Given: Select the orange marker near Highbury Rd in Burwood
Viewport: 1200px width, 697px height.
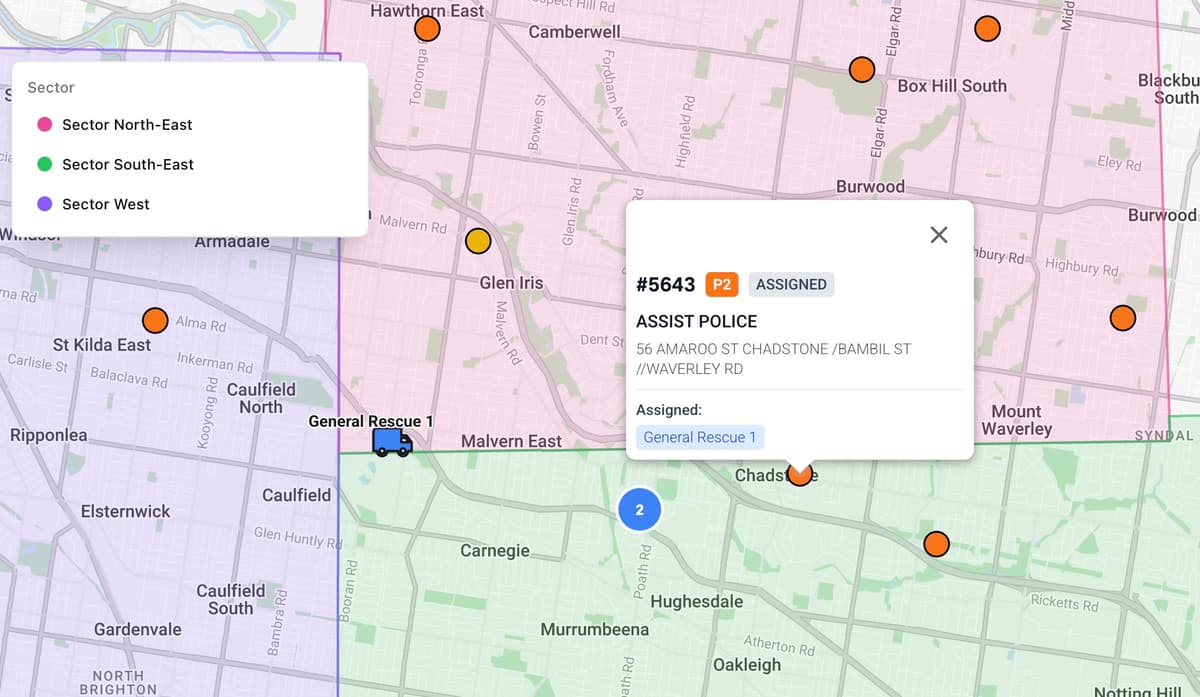Looking at the screenshot, I should point(1123,318).
